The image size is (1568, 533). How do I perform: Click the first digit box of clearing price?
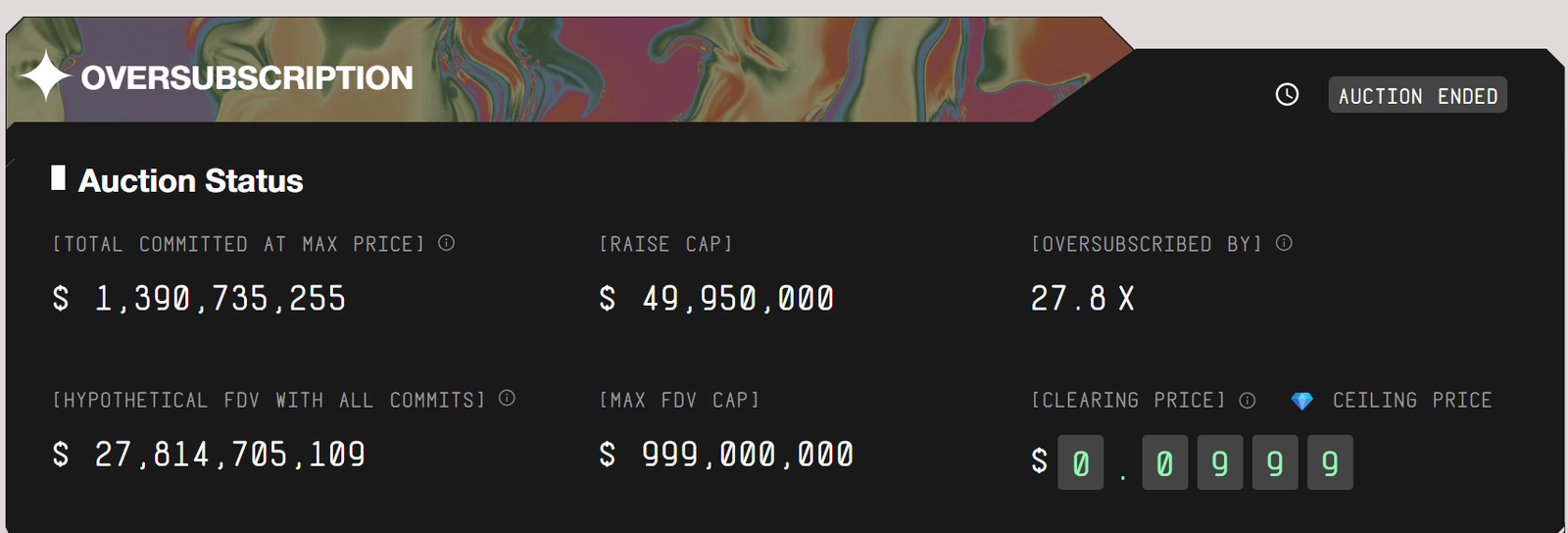(1080, 462)
